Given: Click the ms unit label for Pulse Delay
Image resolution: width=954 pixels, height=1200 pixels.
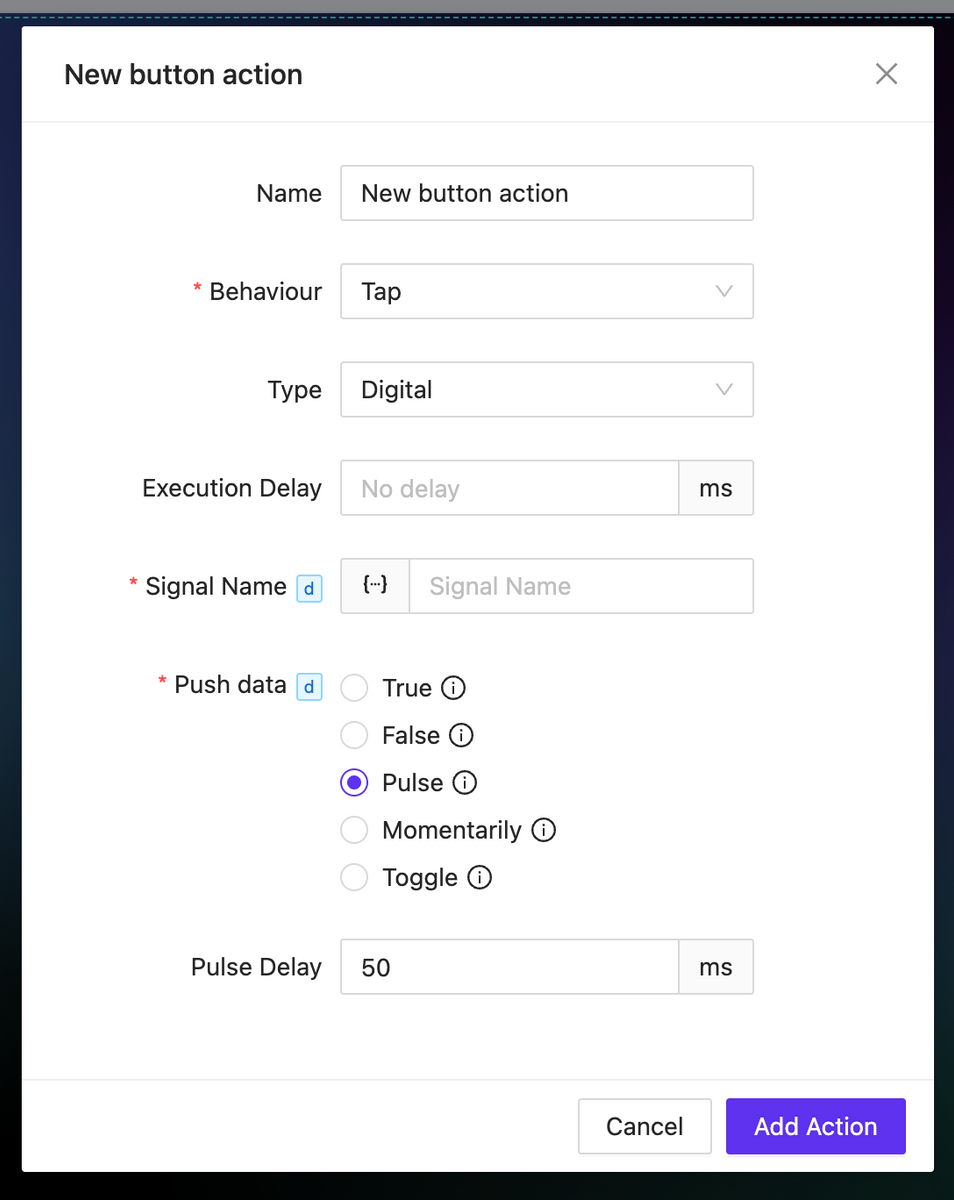Looking at the screenshot, I should [x=716, y=967].
